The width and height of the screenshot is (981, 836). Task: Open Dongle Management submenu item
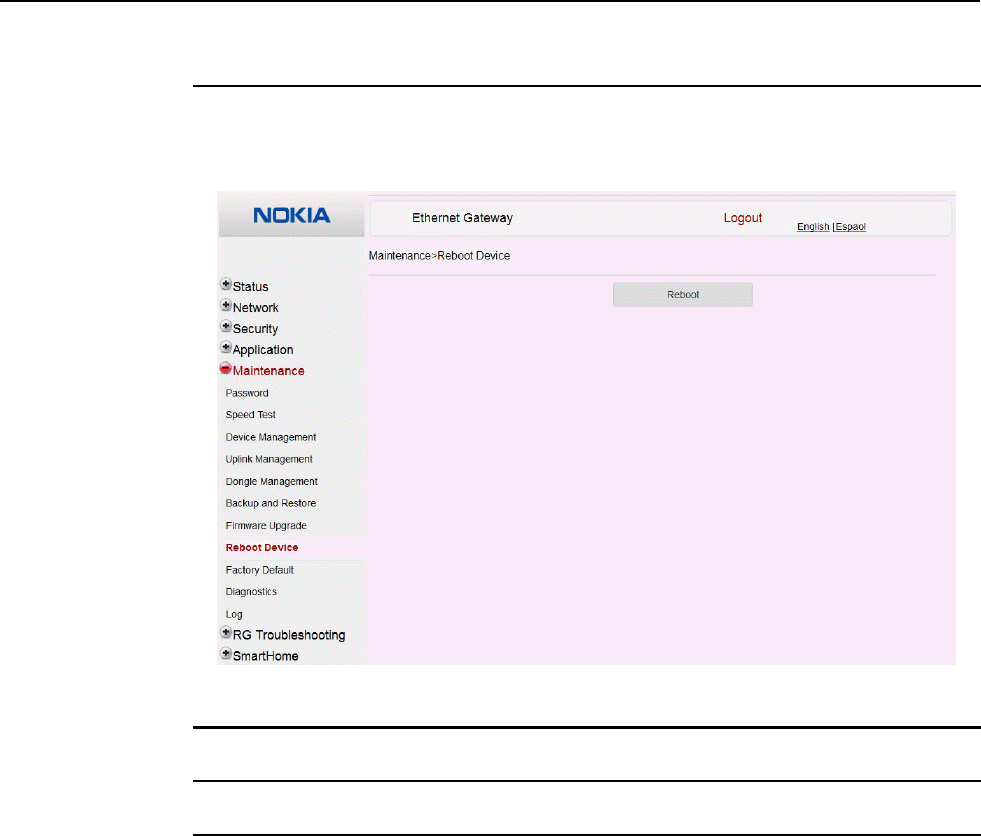272,481
